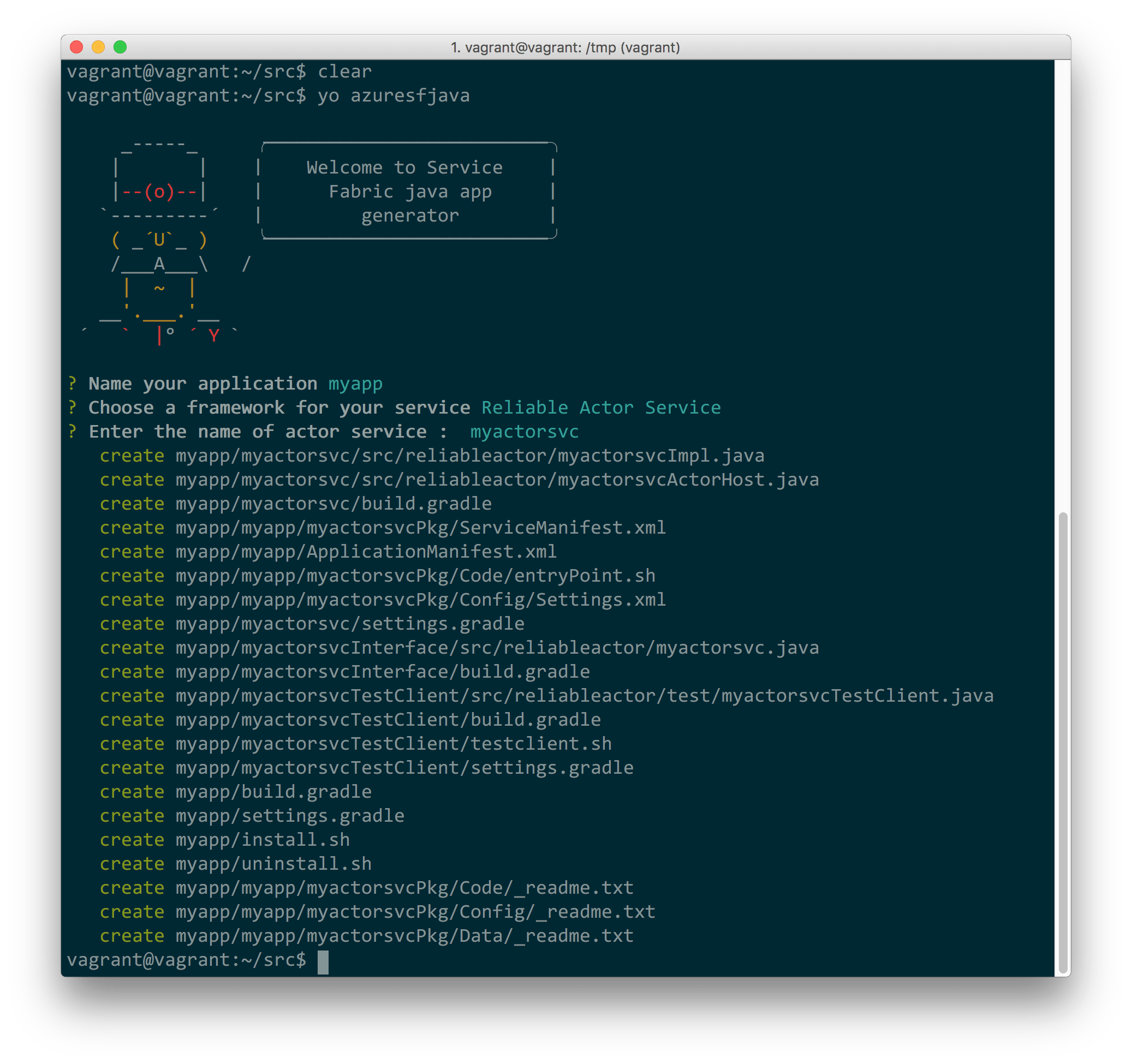Expand the Name your application question line

(202, 383)
